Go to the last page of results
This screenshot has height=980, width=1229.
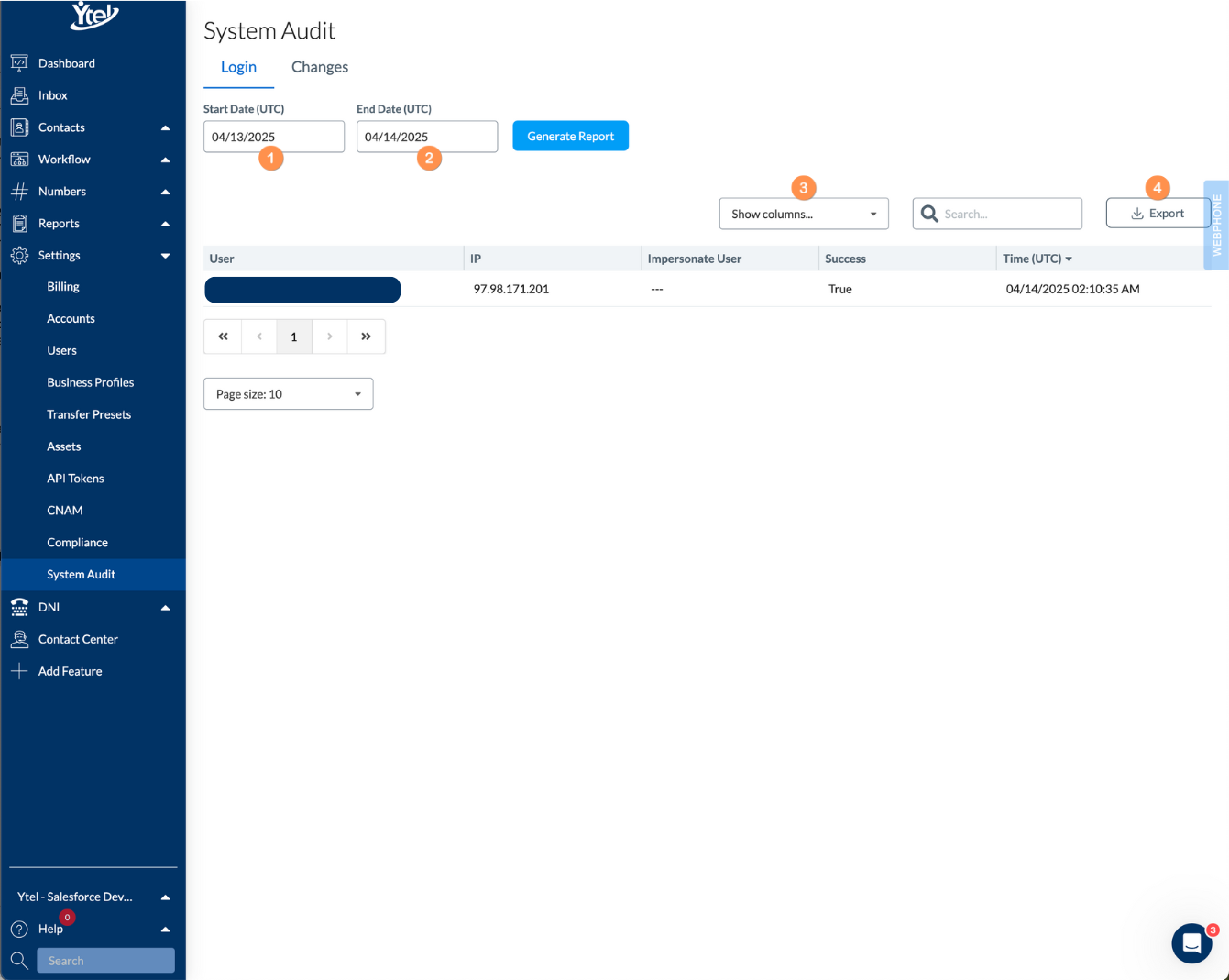click(x=367, y=336)
